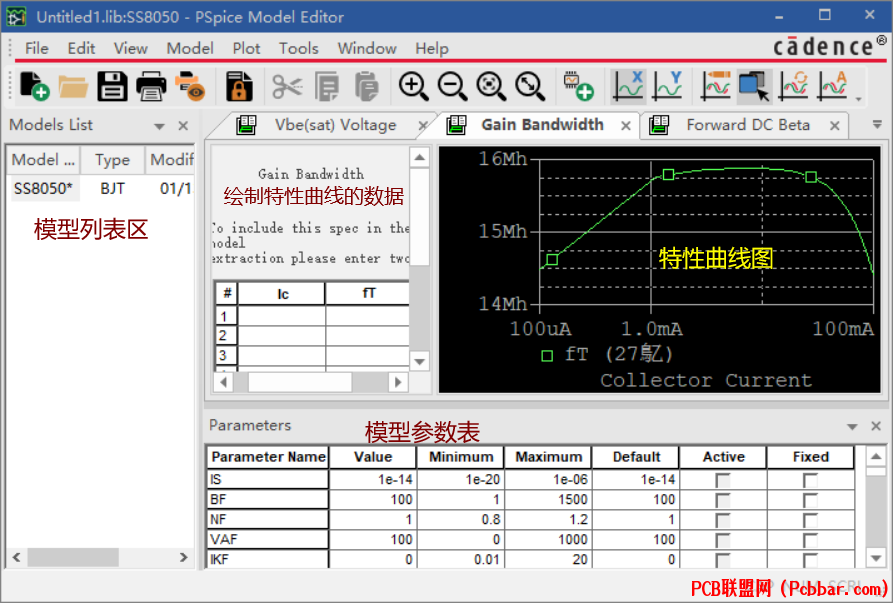Click the window select cursor icon
Screen dimensions: 893x603
click(x=754, y=87)
